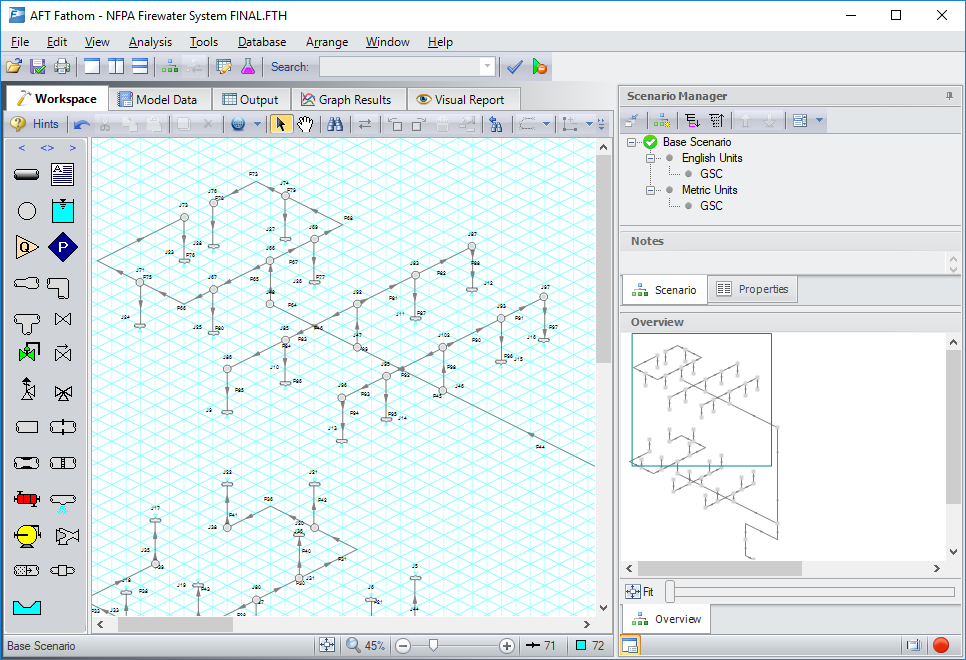Switch to the Graph Results tab
The width and height of the screenshot is (966, 660).
tap(347, 99)
